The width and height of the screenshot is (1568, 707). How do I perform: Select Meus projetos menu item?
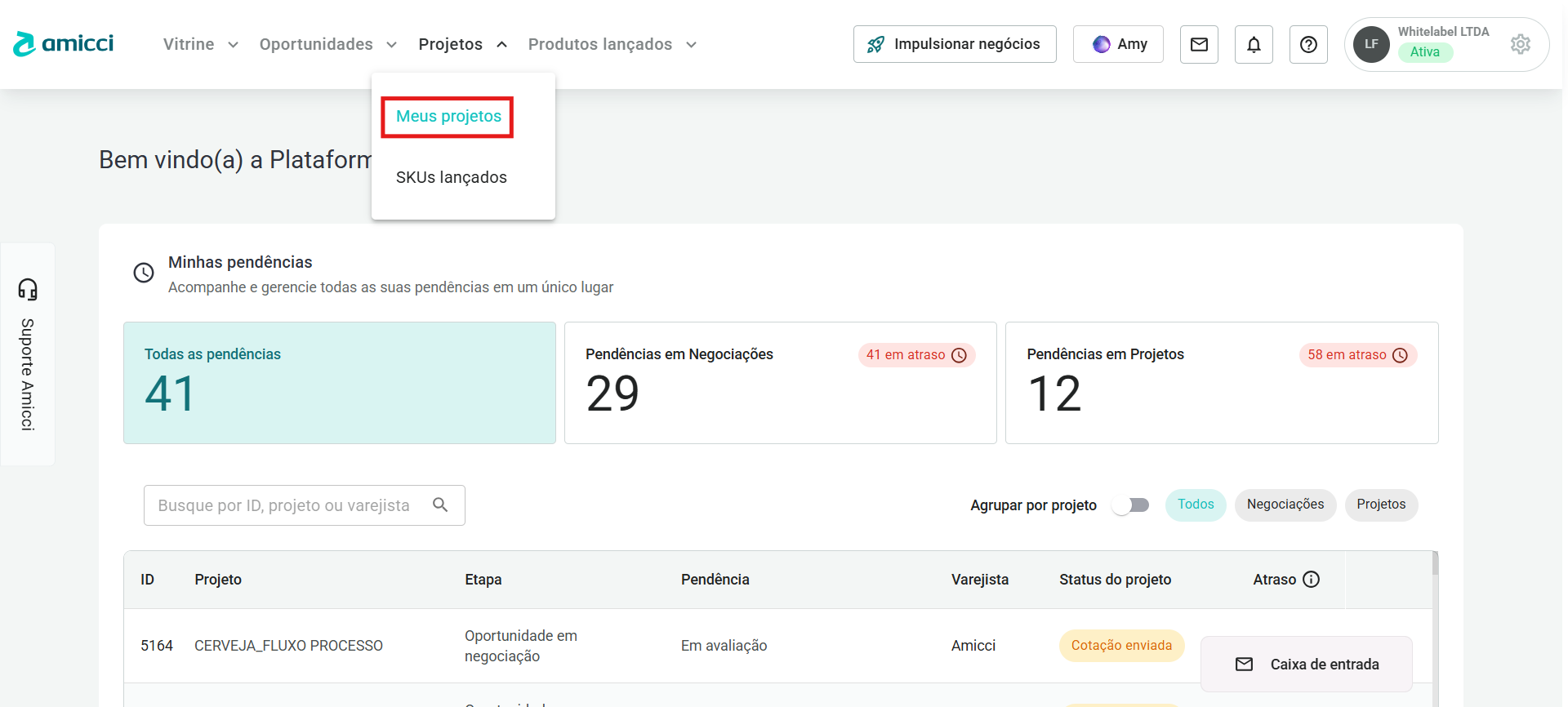click(448, 117)
